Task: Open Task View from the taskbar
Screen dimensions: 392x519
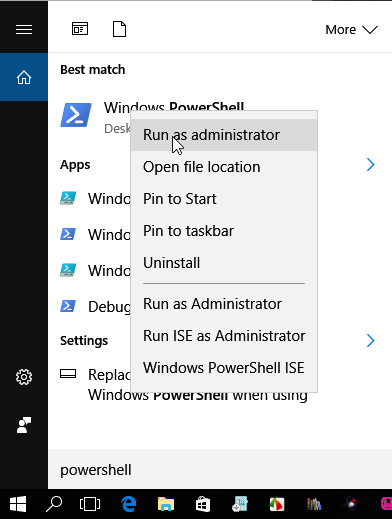Action: click(x=90, y=504)
